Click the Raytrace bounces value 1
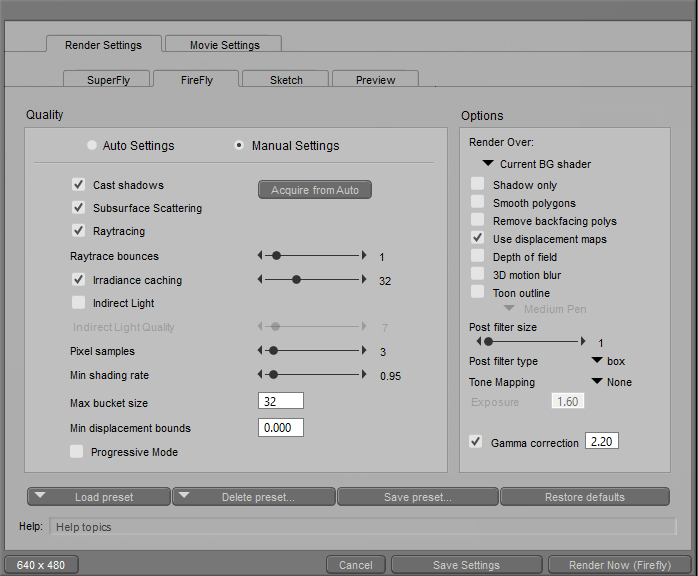 381,257
